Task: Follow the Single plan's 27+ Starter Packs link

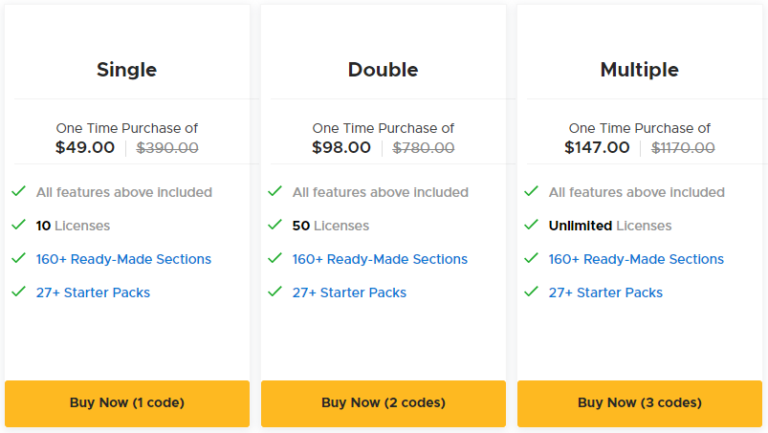Action: [93, 293]
